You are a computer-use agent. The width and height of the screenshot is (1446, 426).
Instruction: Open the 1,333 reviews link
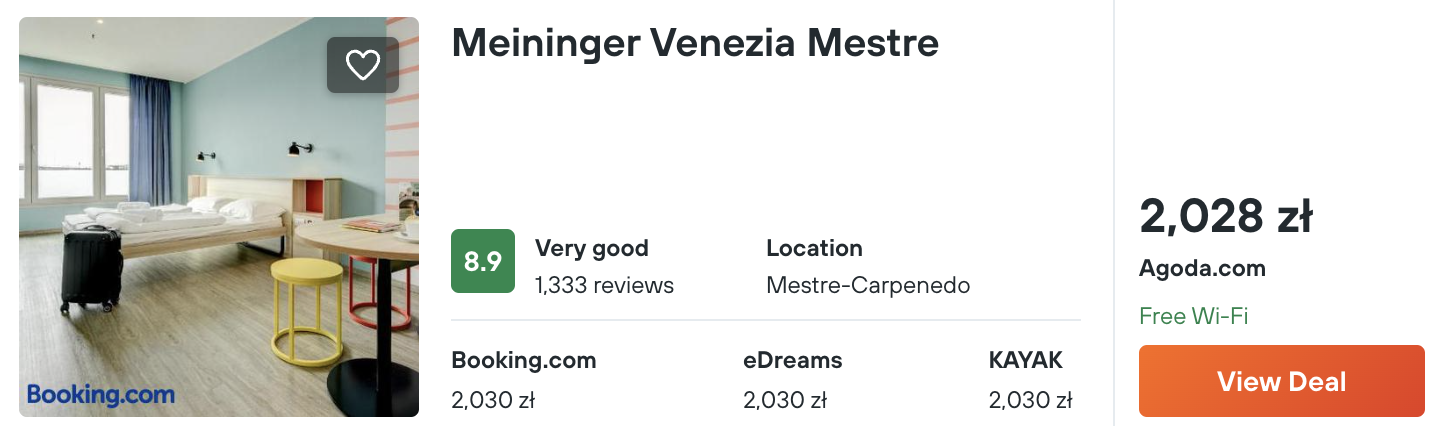point(604,285)
